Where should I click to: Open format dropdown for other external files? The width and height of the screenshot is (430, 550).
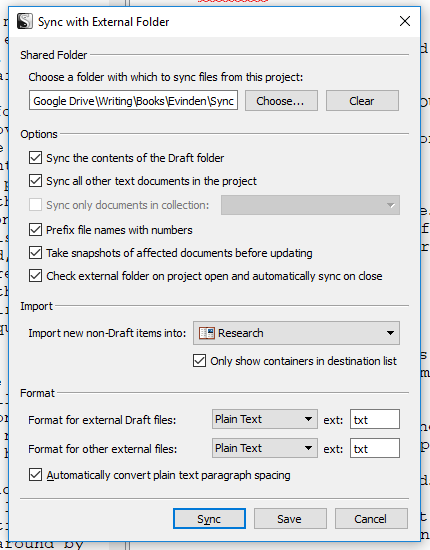(265, 448)
